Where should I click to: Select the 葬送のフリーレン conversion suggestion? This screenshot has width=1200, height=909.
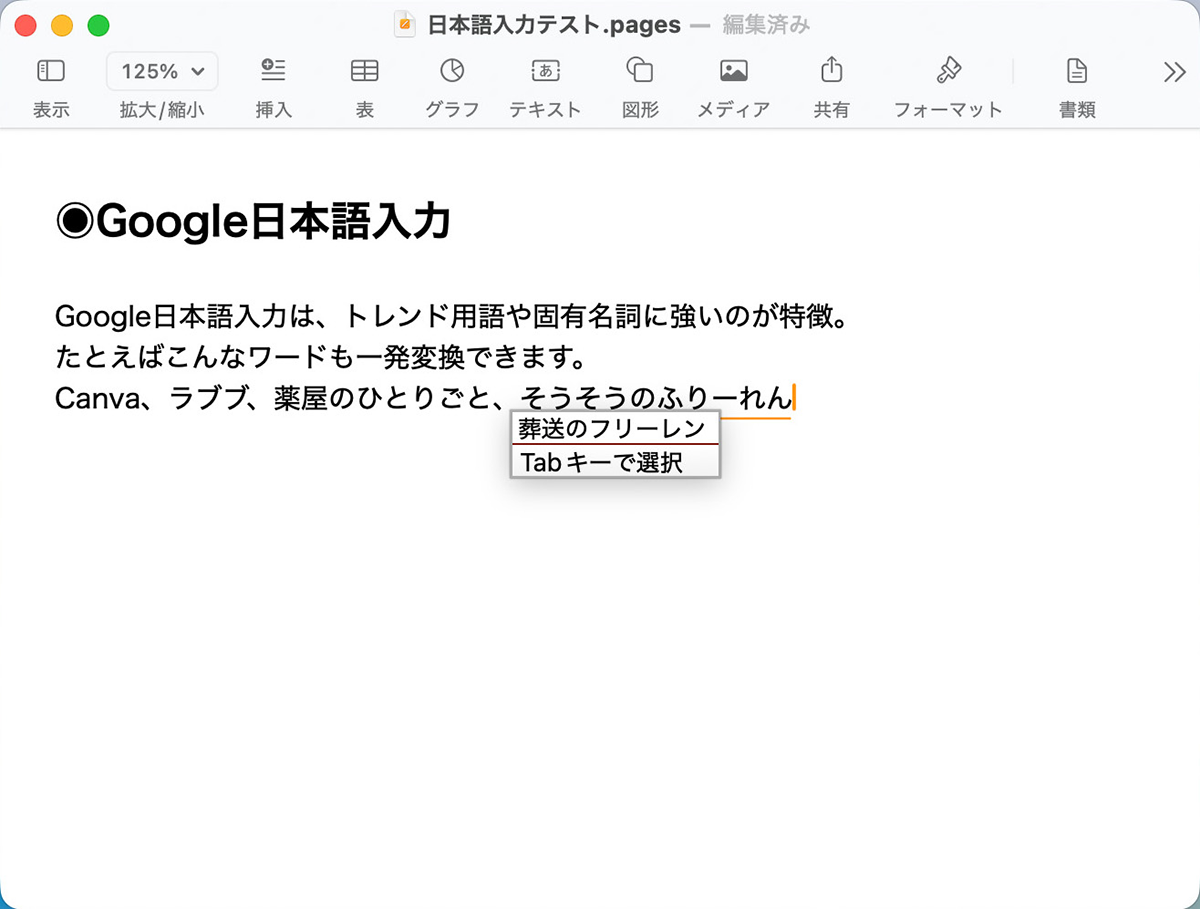[615, 428]
